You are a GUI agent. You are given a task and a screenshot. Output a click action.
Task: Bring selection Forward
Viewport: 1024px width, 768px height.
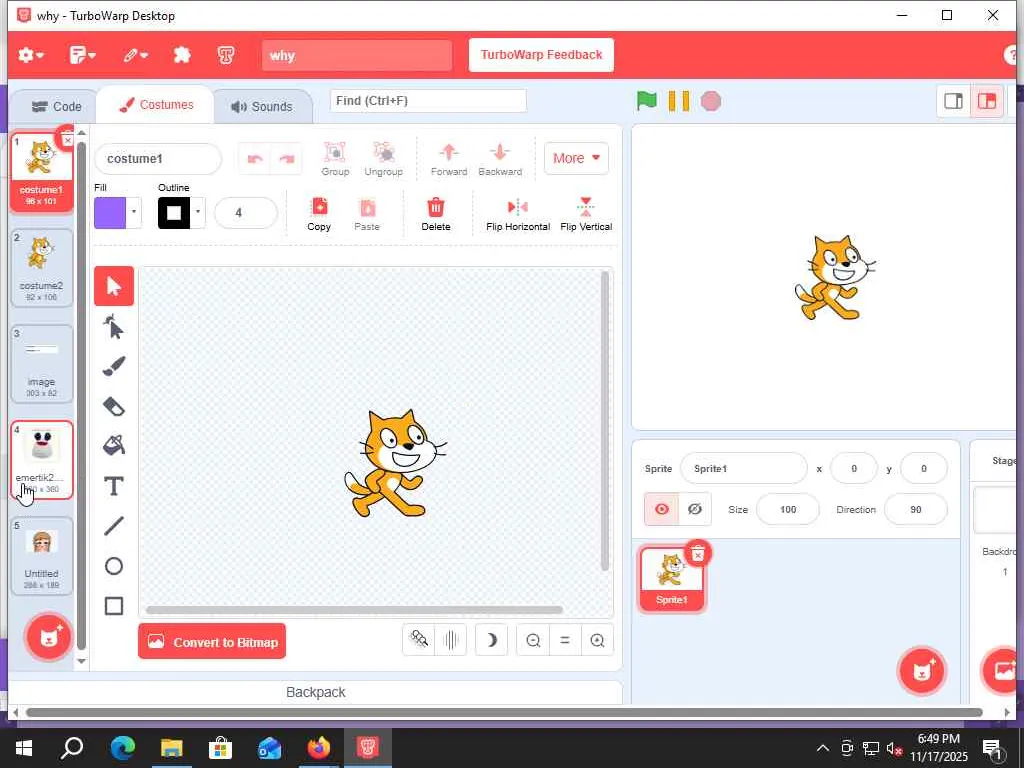click(x=449, y=159)
